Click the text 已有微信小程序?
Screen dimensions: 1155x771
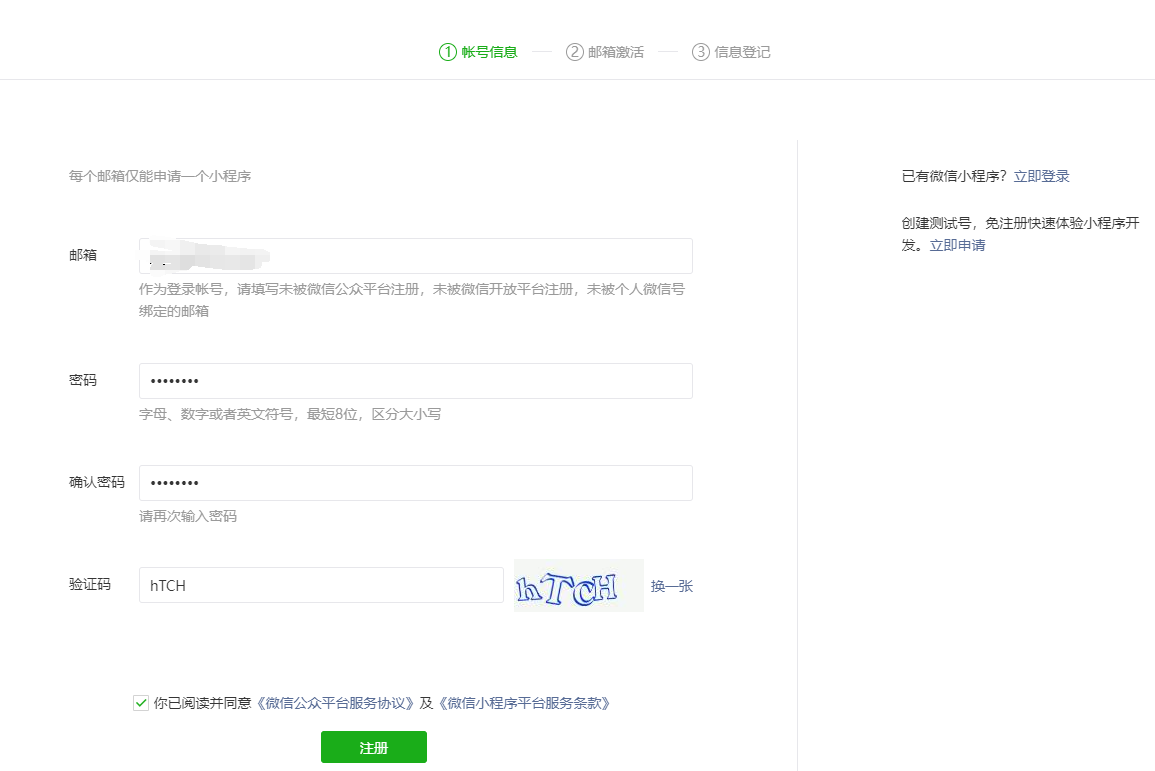coord(954,177)
